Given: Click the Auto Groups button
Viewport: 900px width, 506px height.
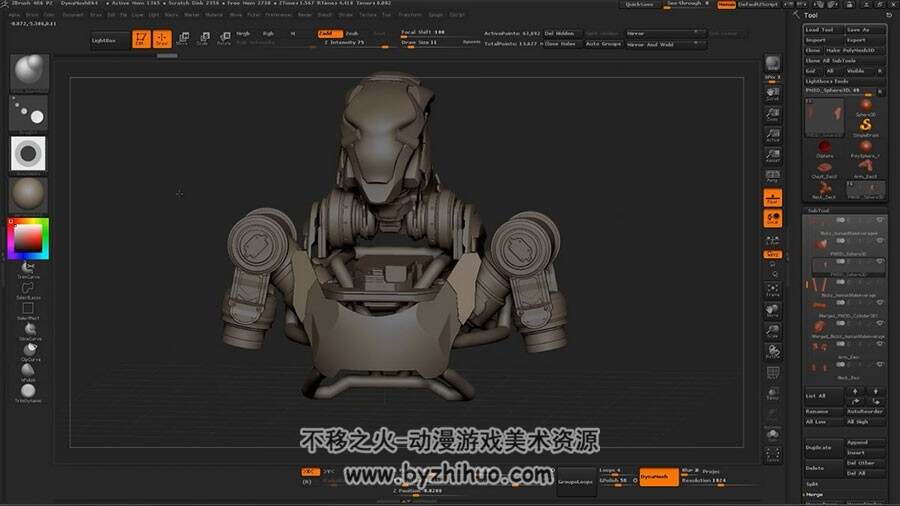Looking at the screenshot, I should [x=603, y=44].
